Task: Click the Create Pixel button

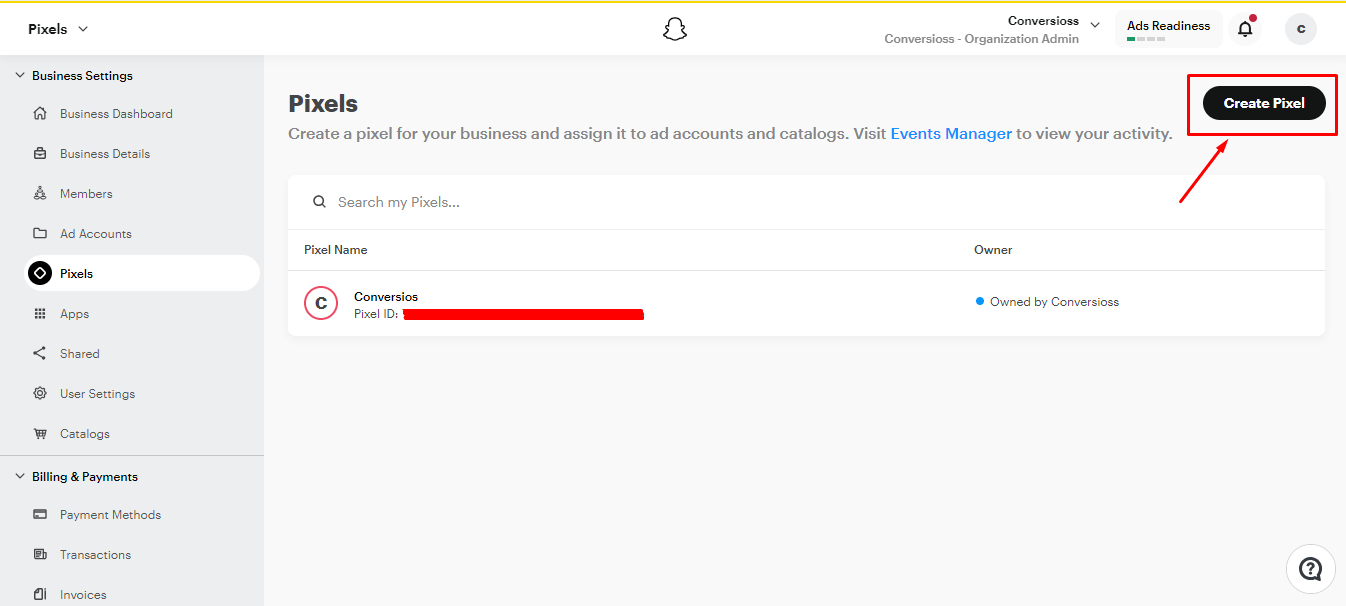Action: tap(1264, 103)
